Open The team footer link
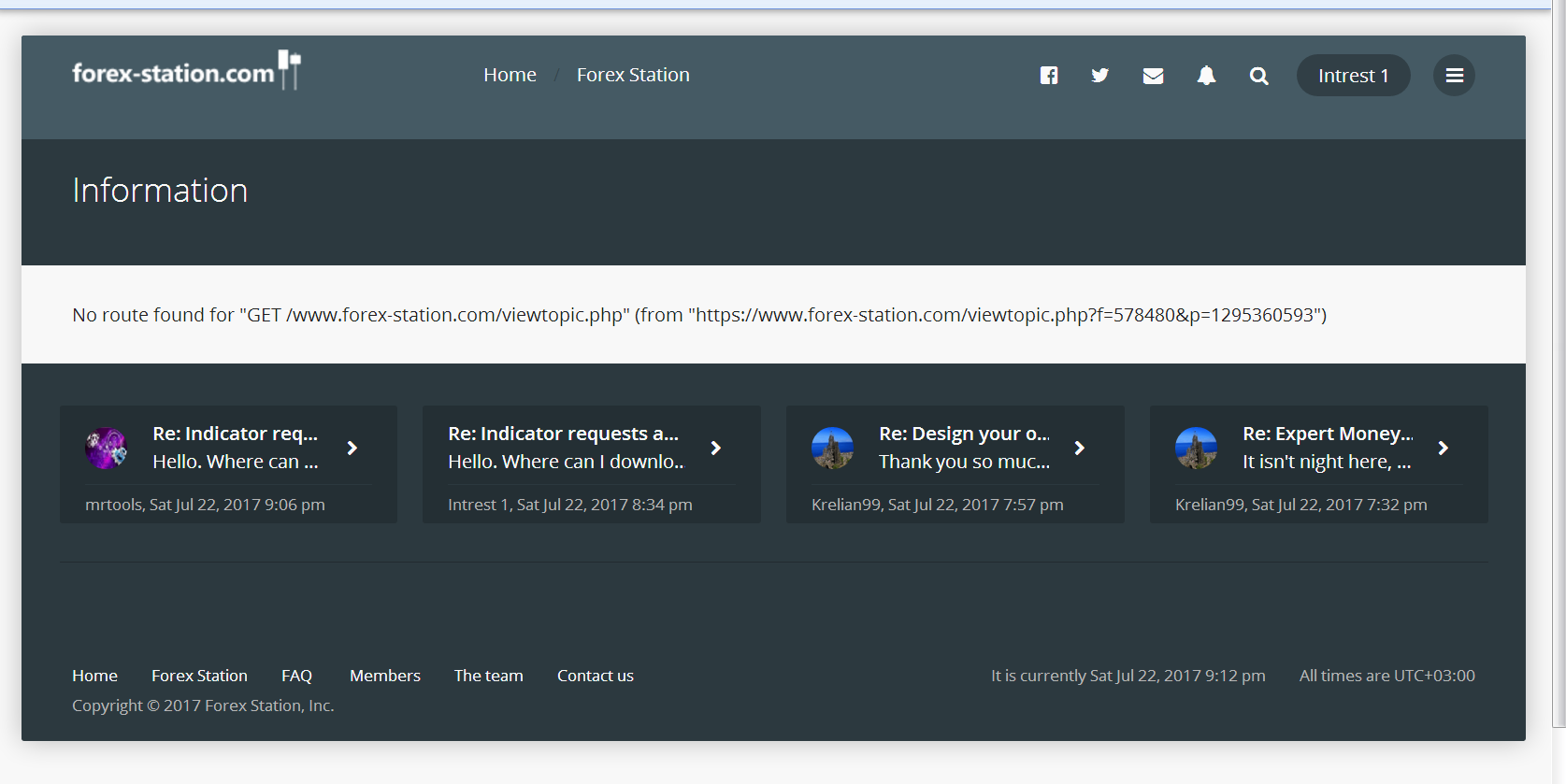The height and width of the screenshot is (784, 1566). click(x=489, y=676)
